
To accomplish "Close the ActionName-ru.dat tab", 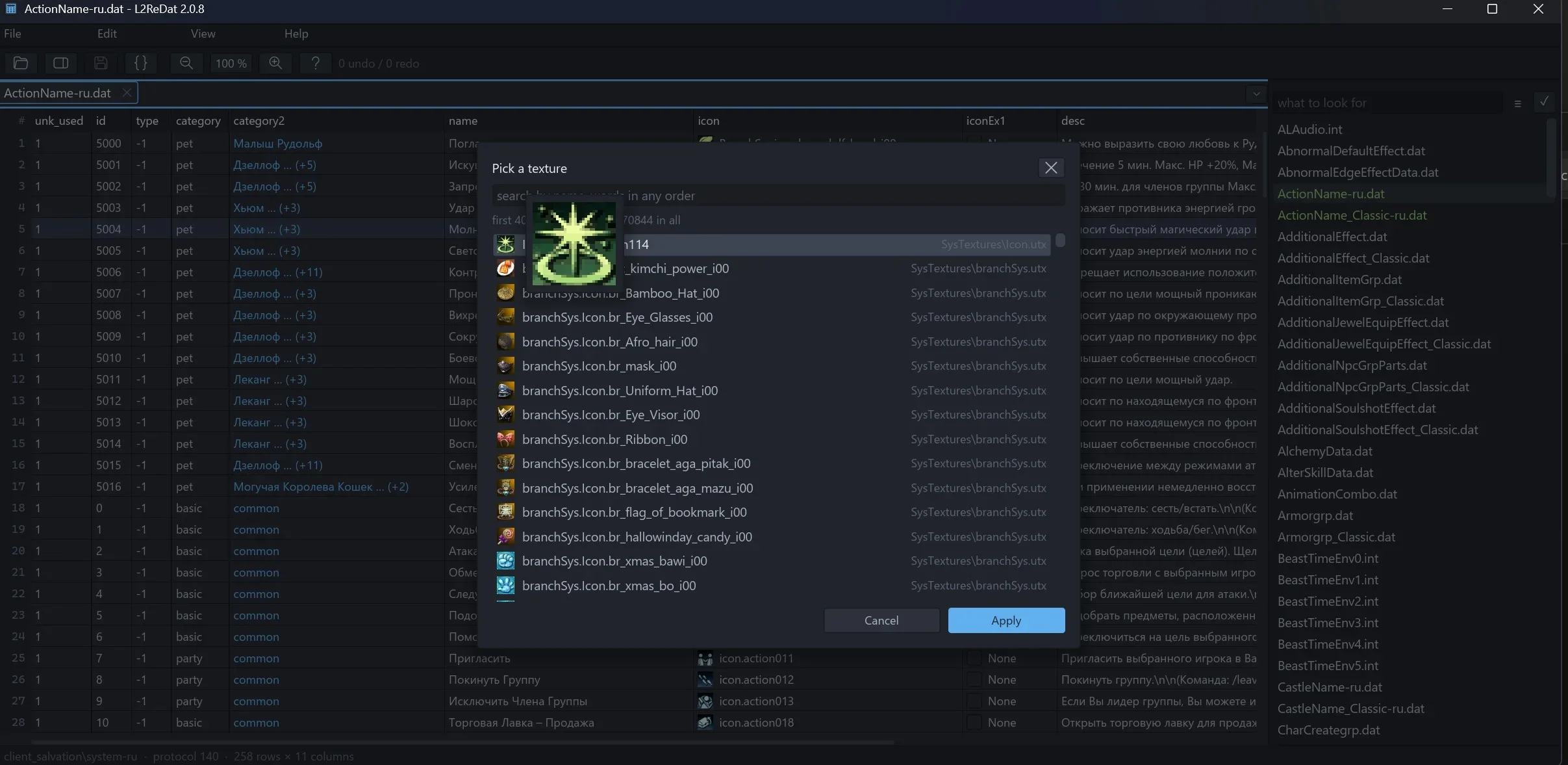I will (127, 92).
